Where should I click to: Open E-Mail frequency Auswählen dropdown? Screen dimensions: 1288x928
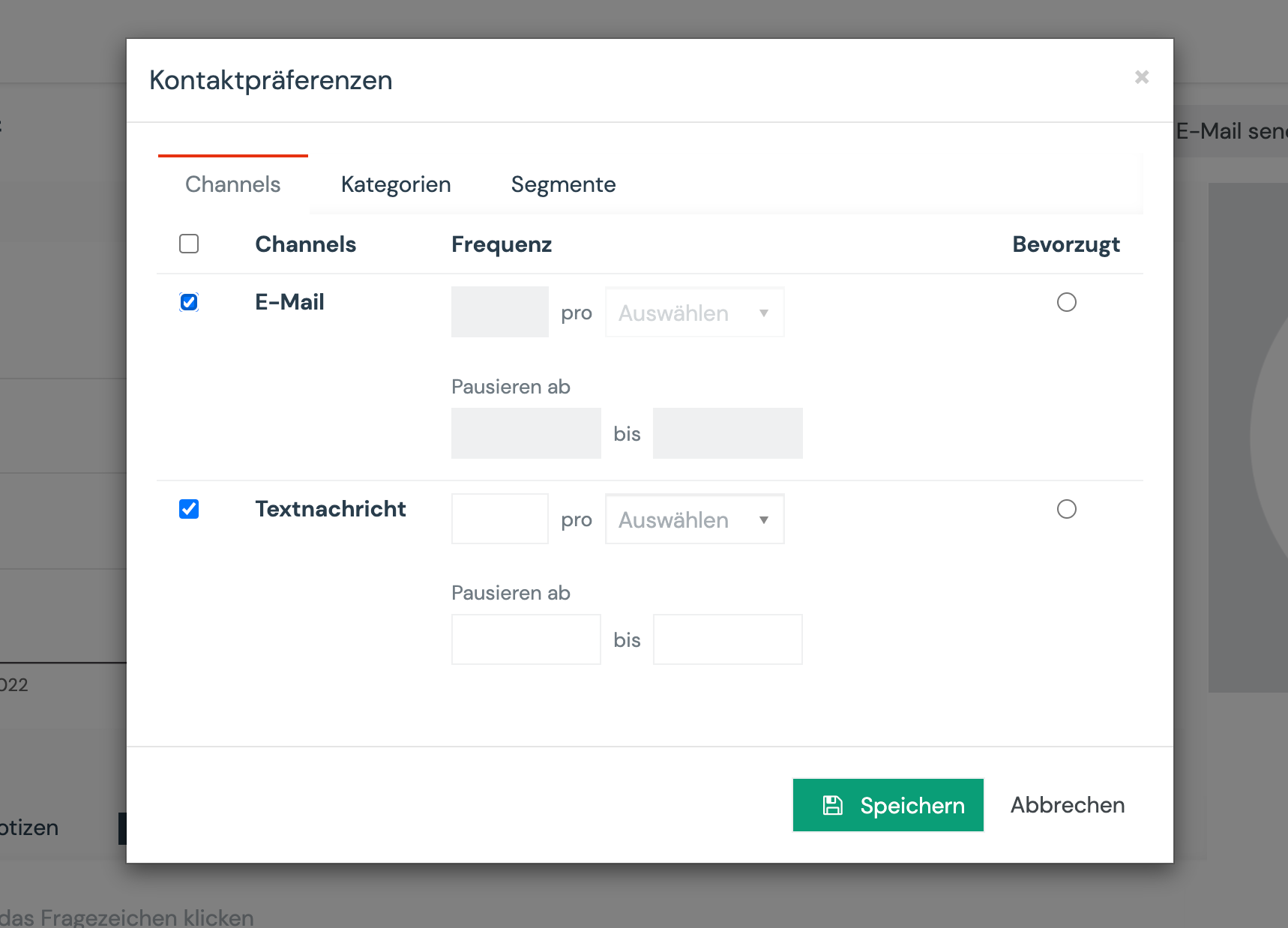tap(694, 313)
